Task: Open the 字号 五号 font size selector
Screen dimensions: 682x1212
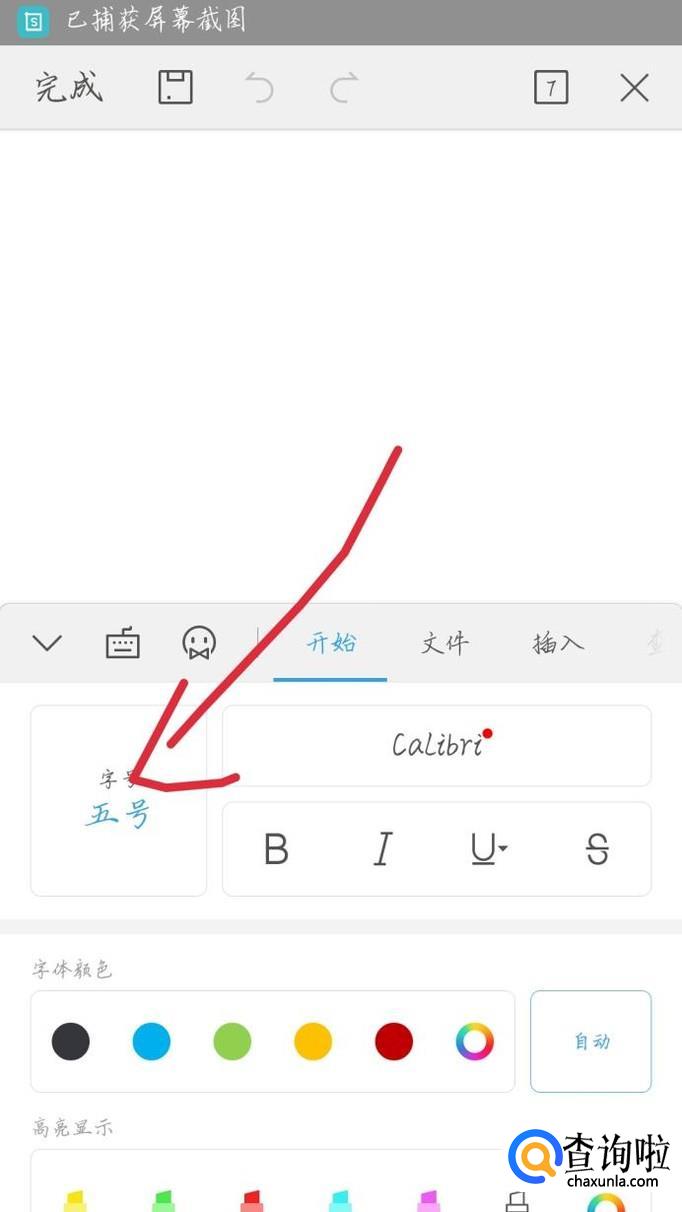Action: pos(118,801)
